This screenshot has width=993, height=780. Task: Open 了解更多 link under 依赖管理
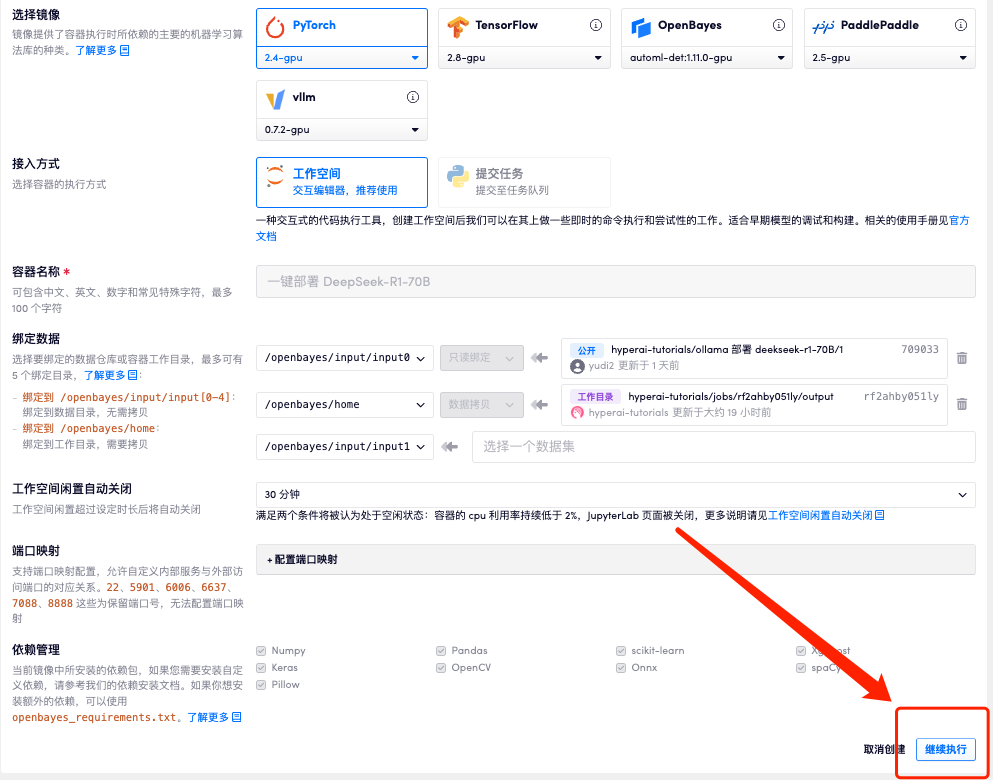tap(214, 717)
